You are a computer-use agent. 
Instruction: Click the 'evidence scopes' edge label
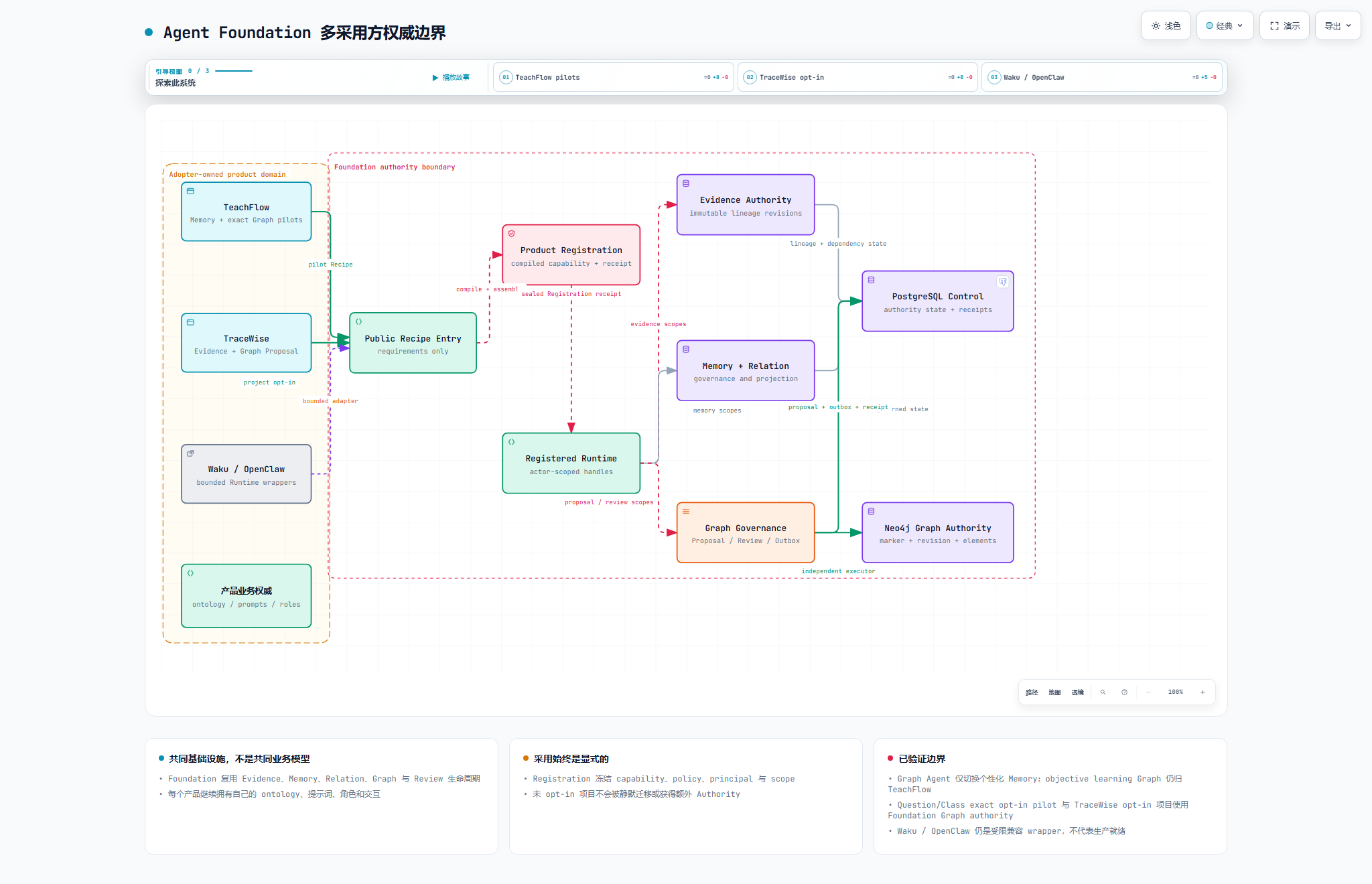pyautogui.click(x=659, y=324)
